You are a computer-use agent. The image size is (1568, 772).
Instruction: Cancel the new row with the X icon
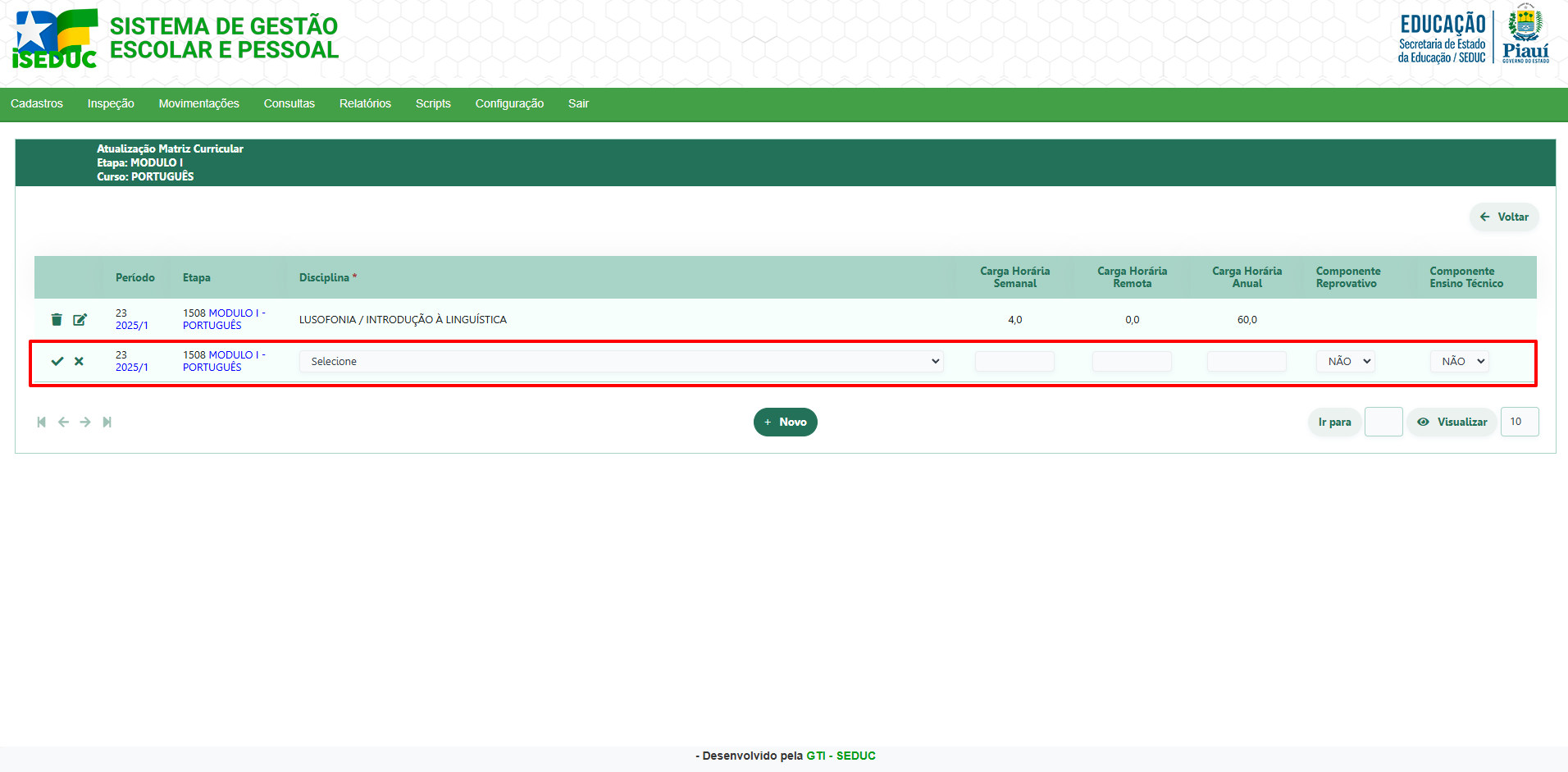tap(79, 361)
